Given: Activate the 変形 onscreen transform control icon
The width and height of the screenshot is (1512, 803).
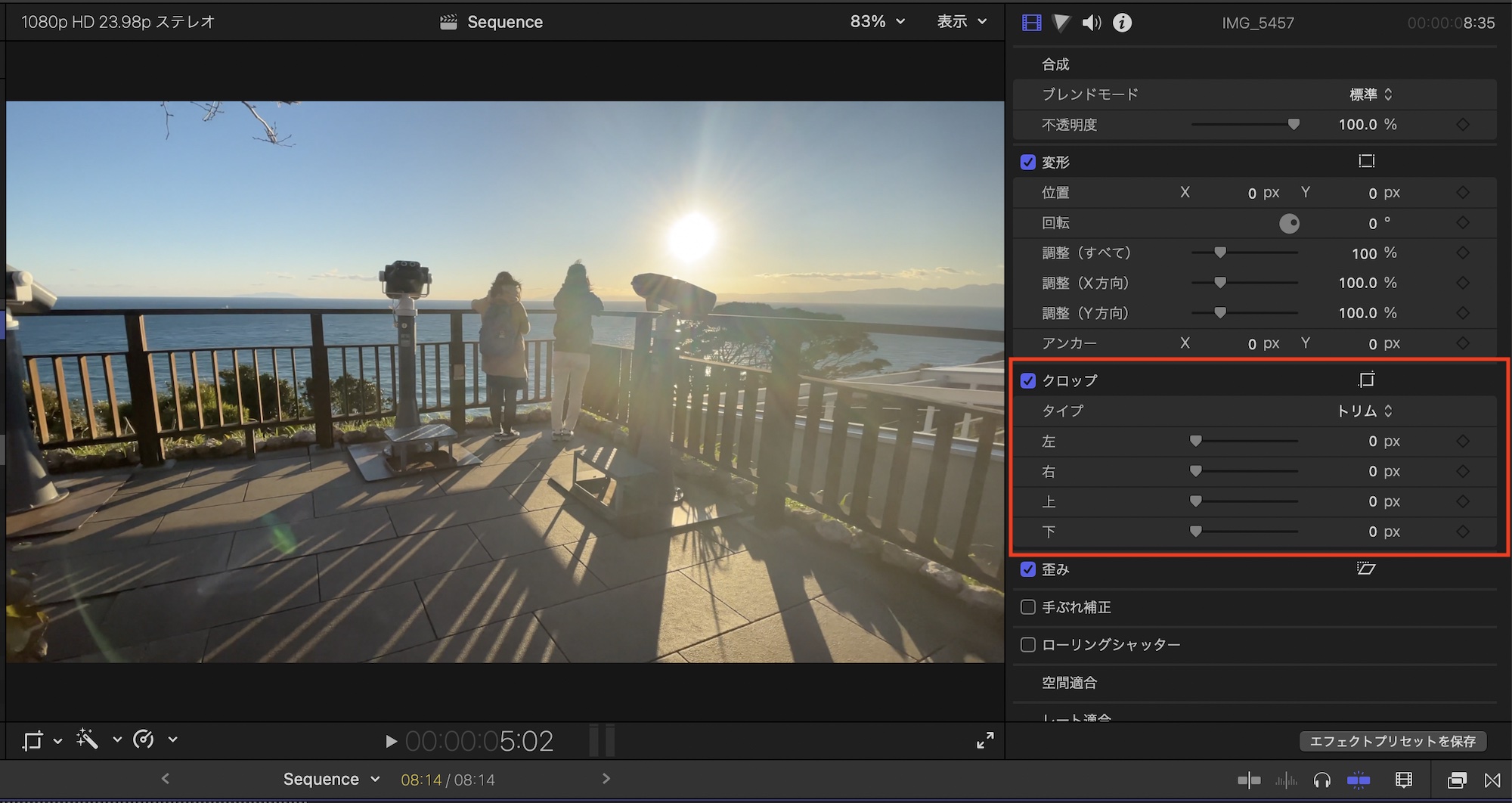Looking at the screenshot, I should (x=1366, y=161).
